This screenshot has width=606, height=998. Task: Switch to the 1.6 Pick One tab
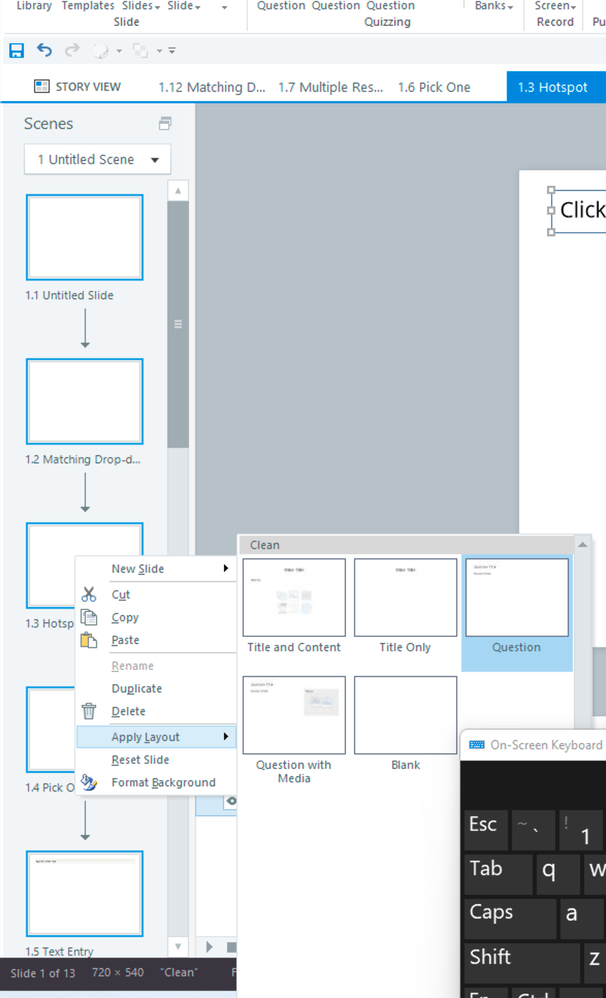pyautogui.click(x=434, y=87)
